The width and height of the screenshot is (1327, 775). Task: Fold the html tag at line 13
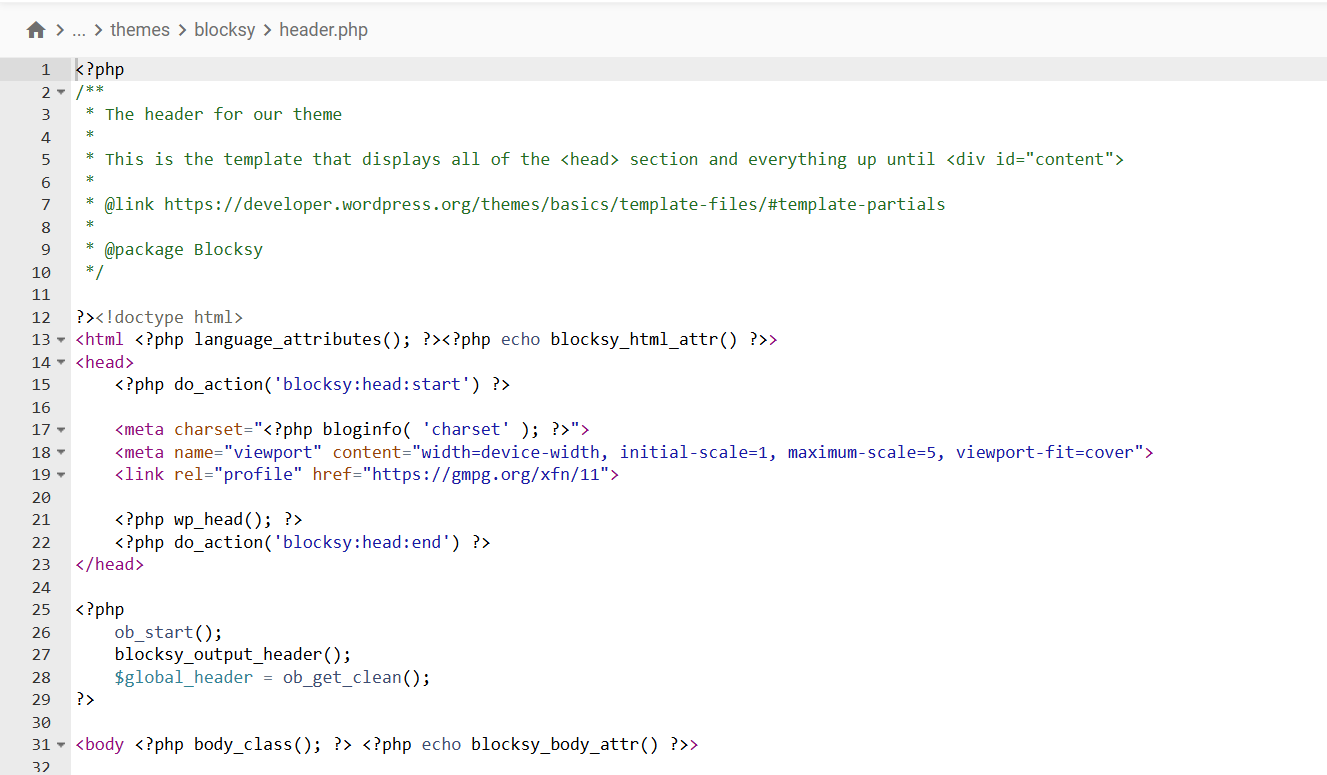61,340
